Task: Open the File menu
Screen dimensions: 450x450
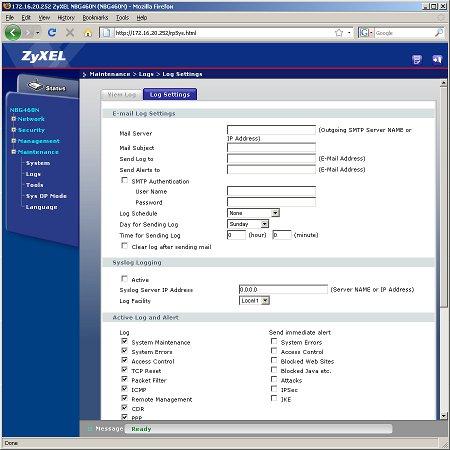Action: pyautogui.click(x=10, y=18)
